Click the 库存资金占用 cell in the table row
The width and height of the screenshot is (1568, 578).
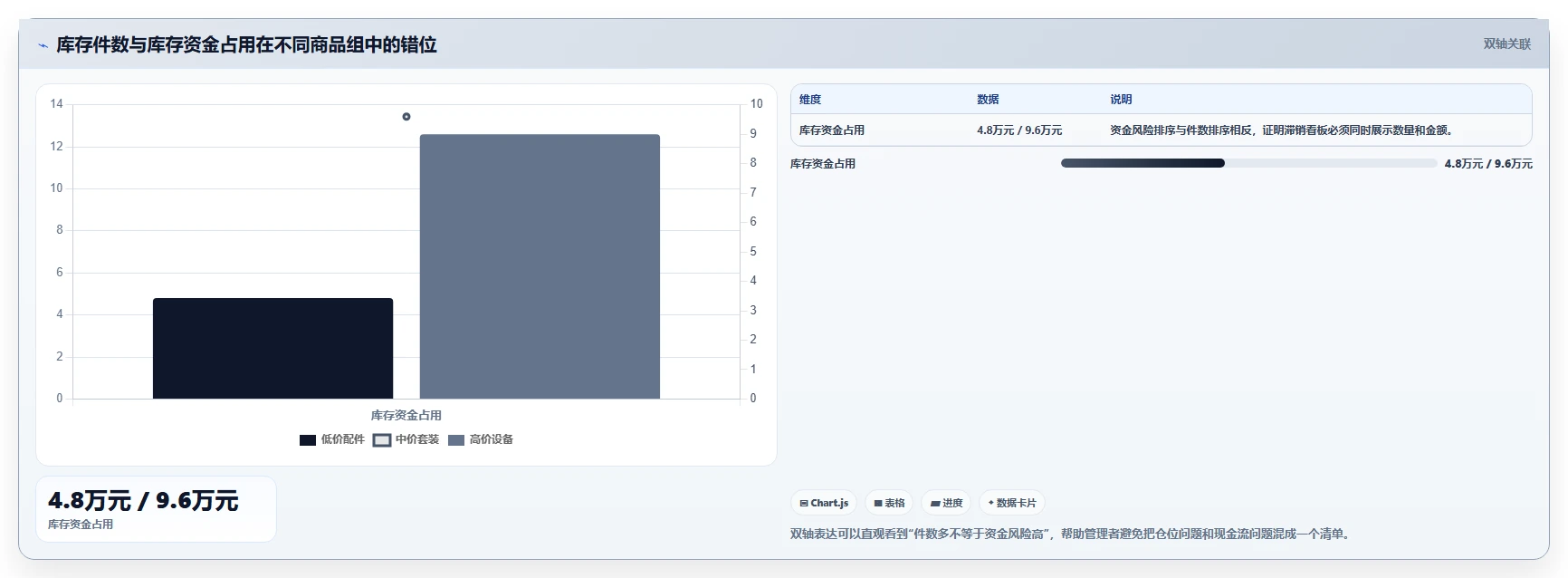(x=832, y=130)
